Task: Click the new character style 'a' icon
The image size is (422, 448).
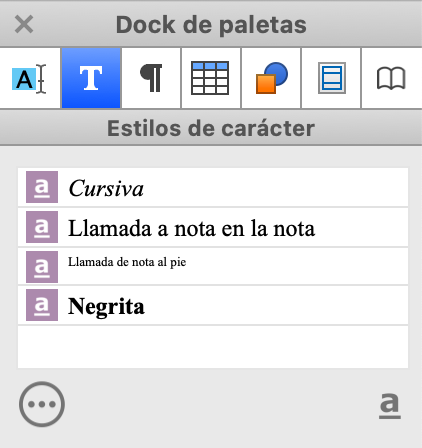Action: tap(390, 405)
